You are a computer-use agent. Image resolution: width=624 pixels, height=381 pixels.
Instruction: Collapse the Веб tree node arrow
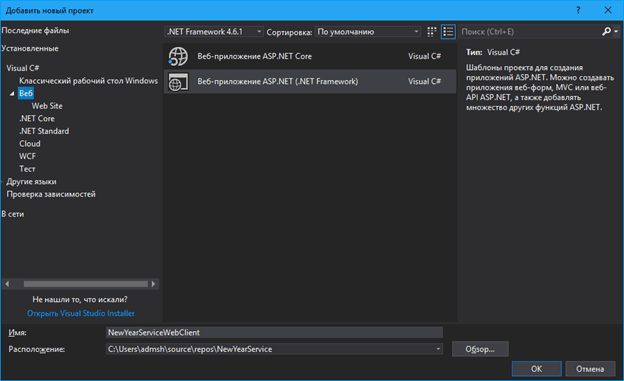click(12, 94)
